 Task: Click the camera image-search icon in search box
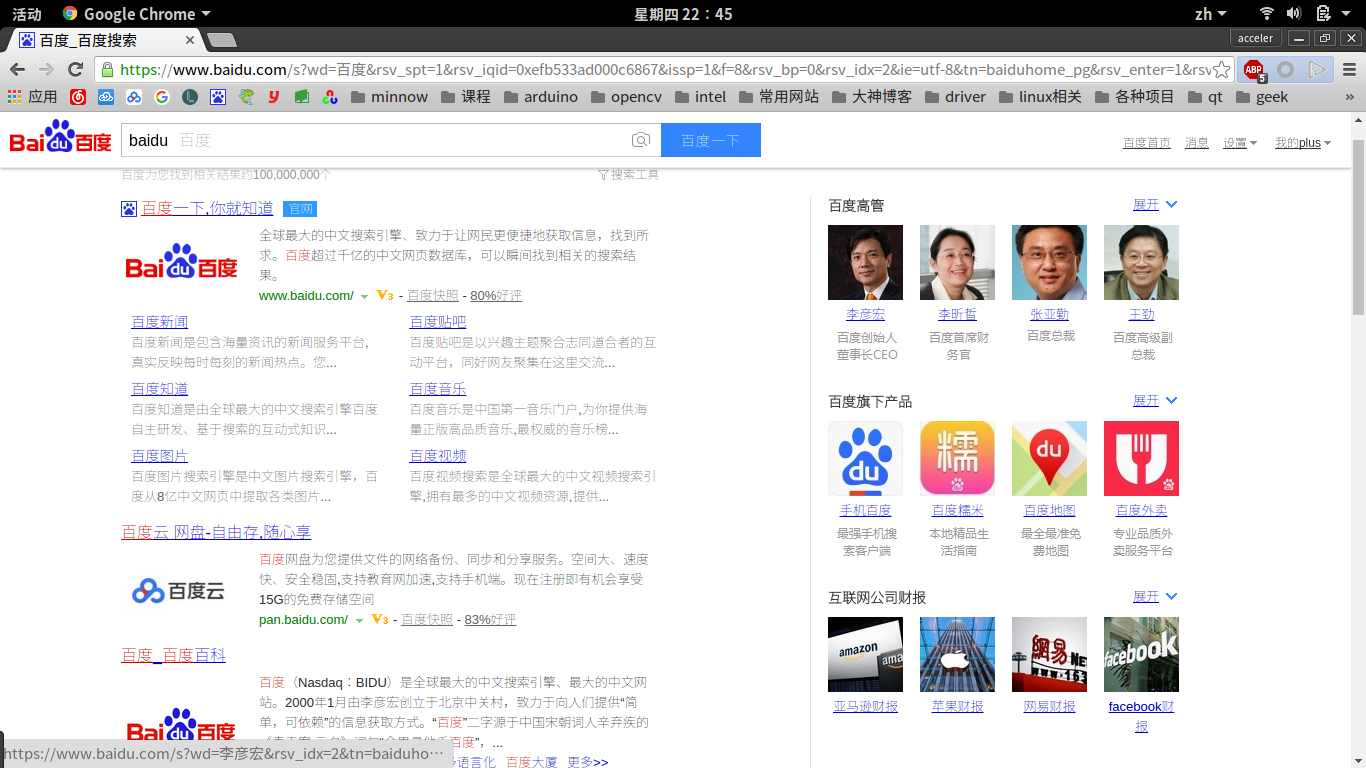click(641, 140)
